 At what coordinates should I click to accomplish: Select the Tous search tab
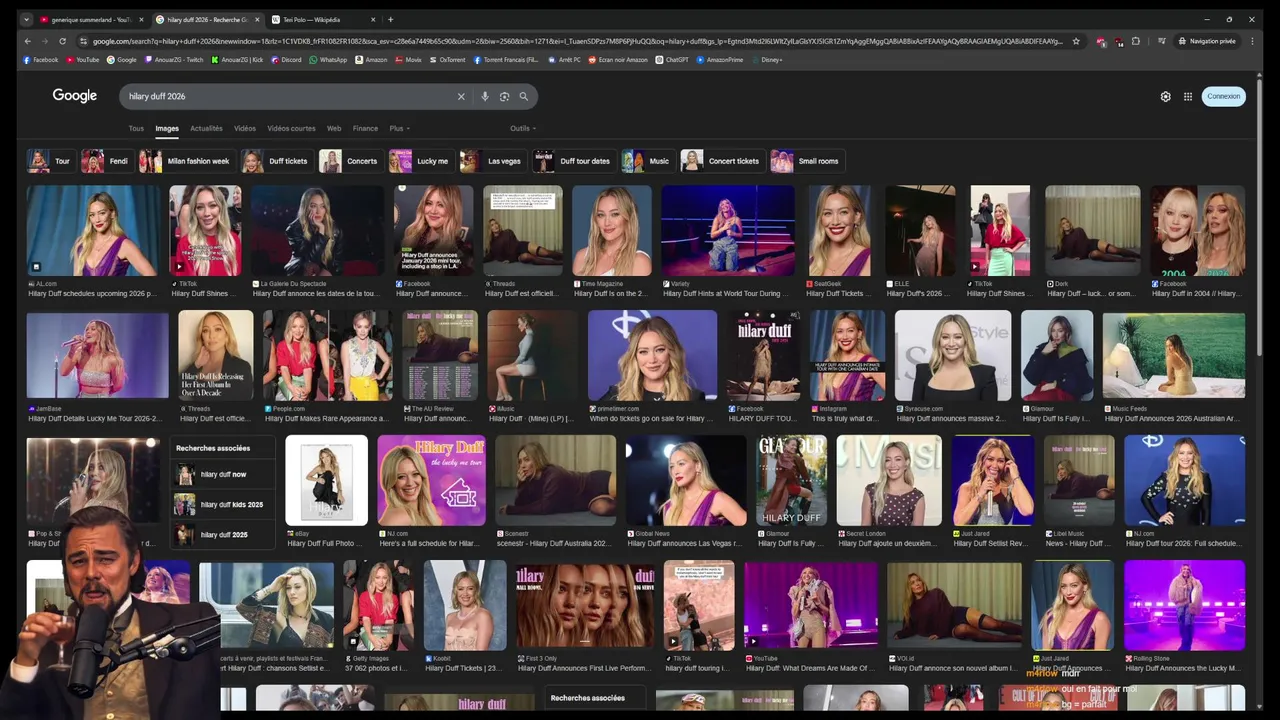(x=136, y=128)
